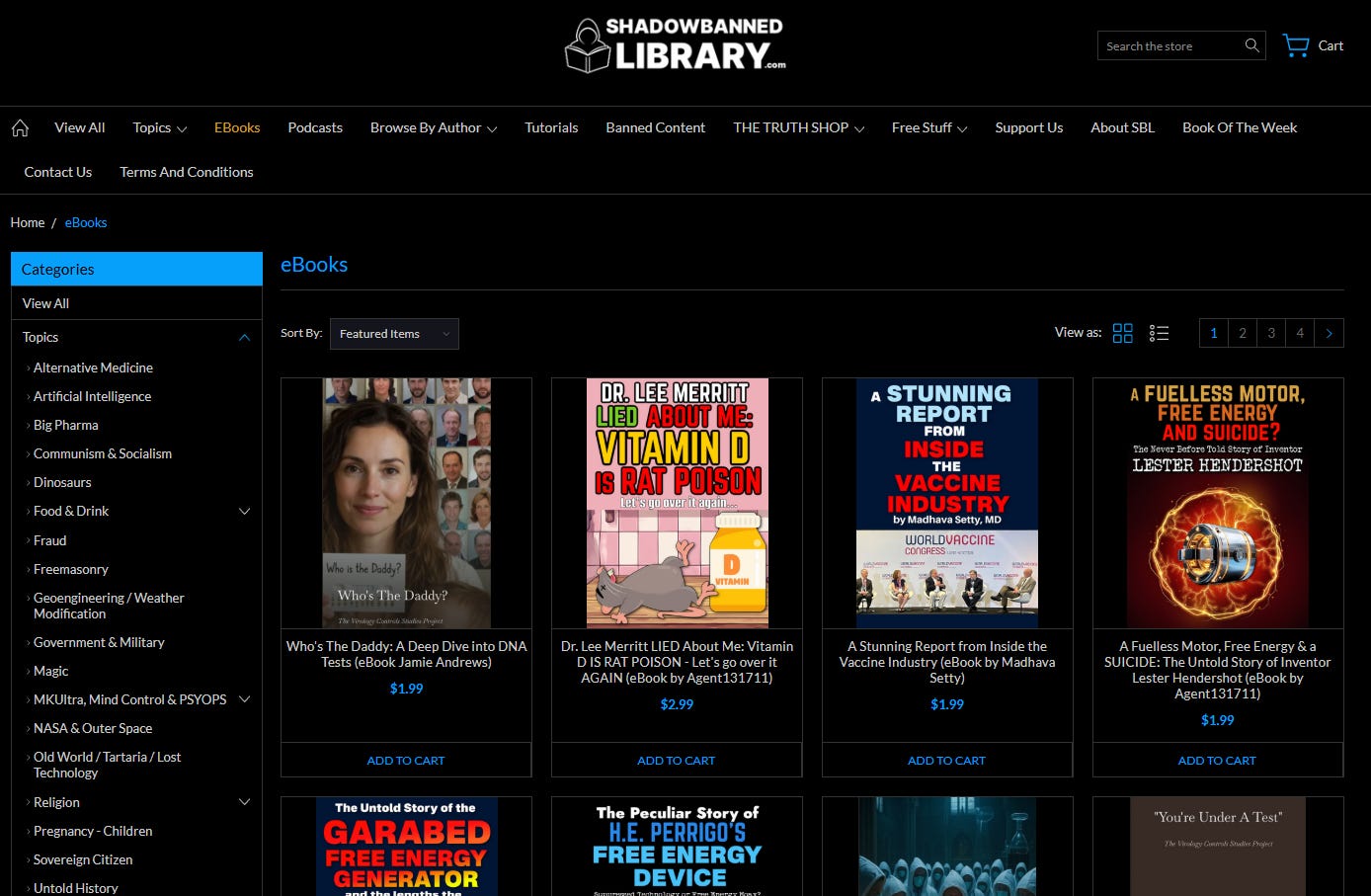
Task: Open Support Us menu item
Action: 1028,127
